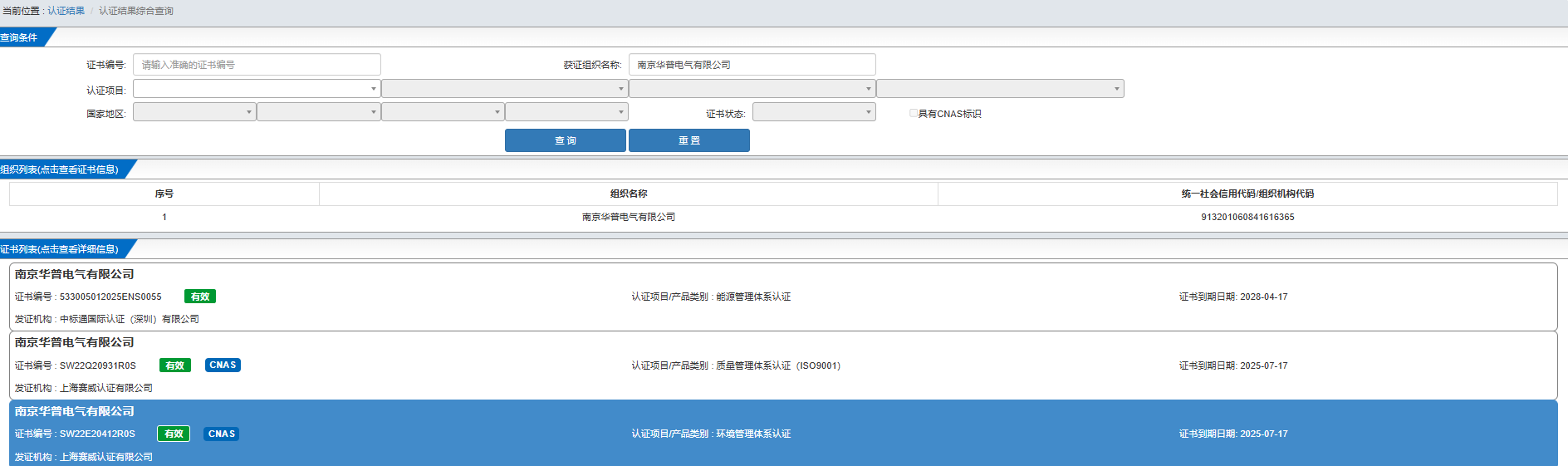Image resolution: width=1568 pixels, height=466 pixels.
Task: Click row number 1 in organization table
Action: pos(164,217)
